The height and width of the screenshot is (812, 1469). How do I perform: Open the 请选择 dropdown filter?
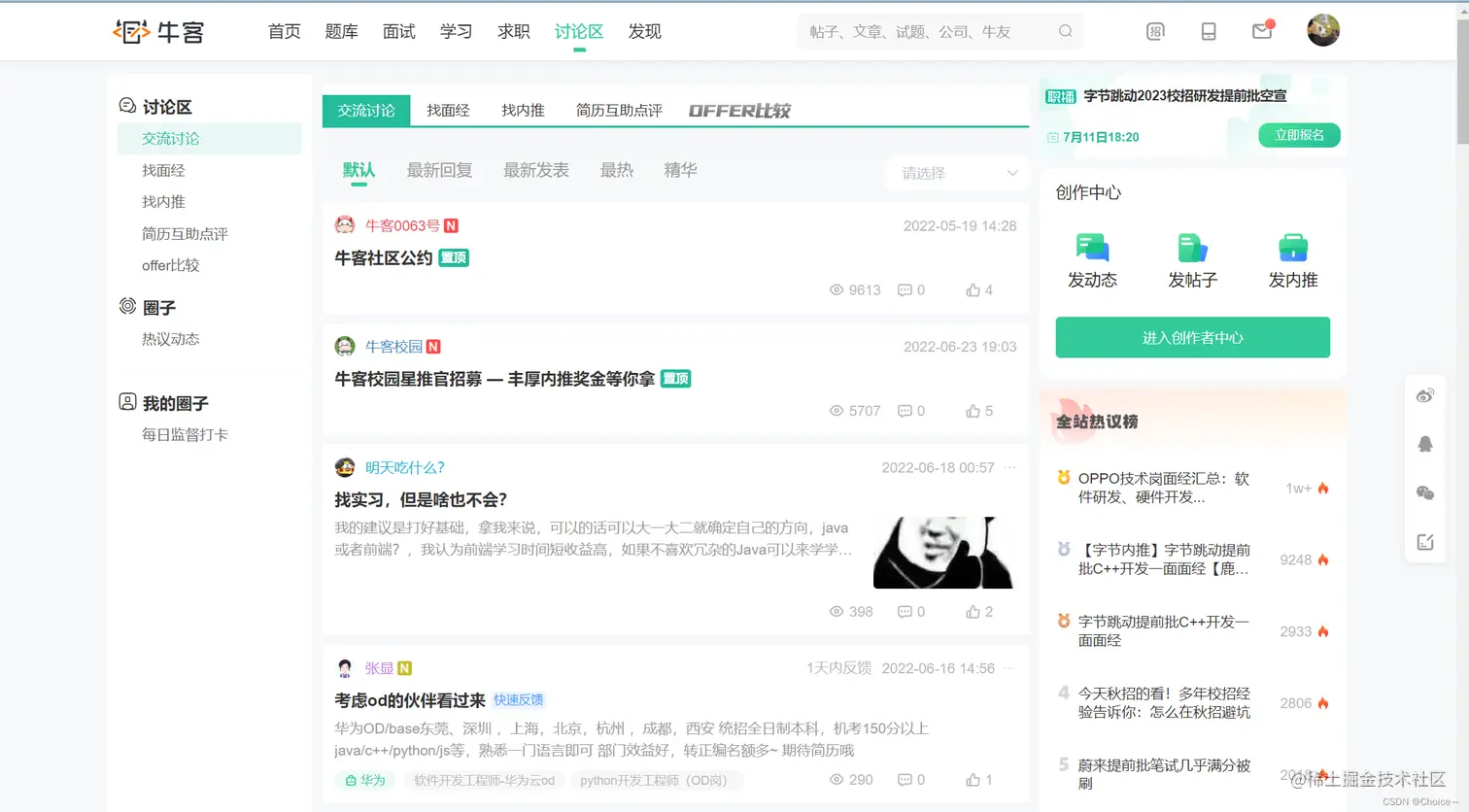(x=957, y=173)
